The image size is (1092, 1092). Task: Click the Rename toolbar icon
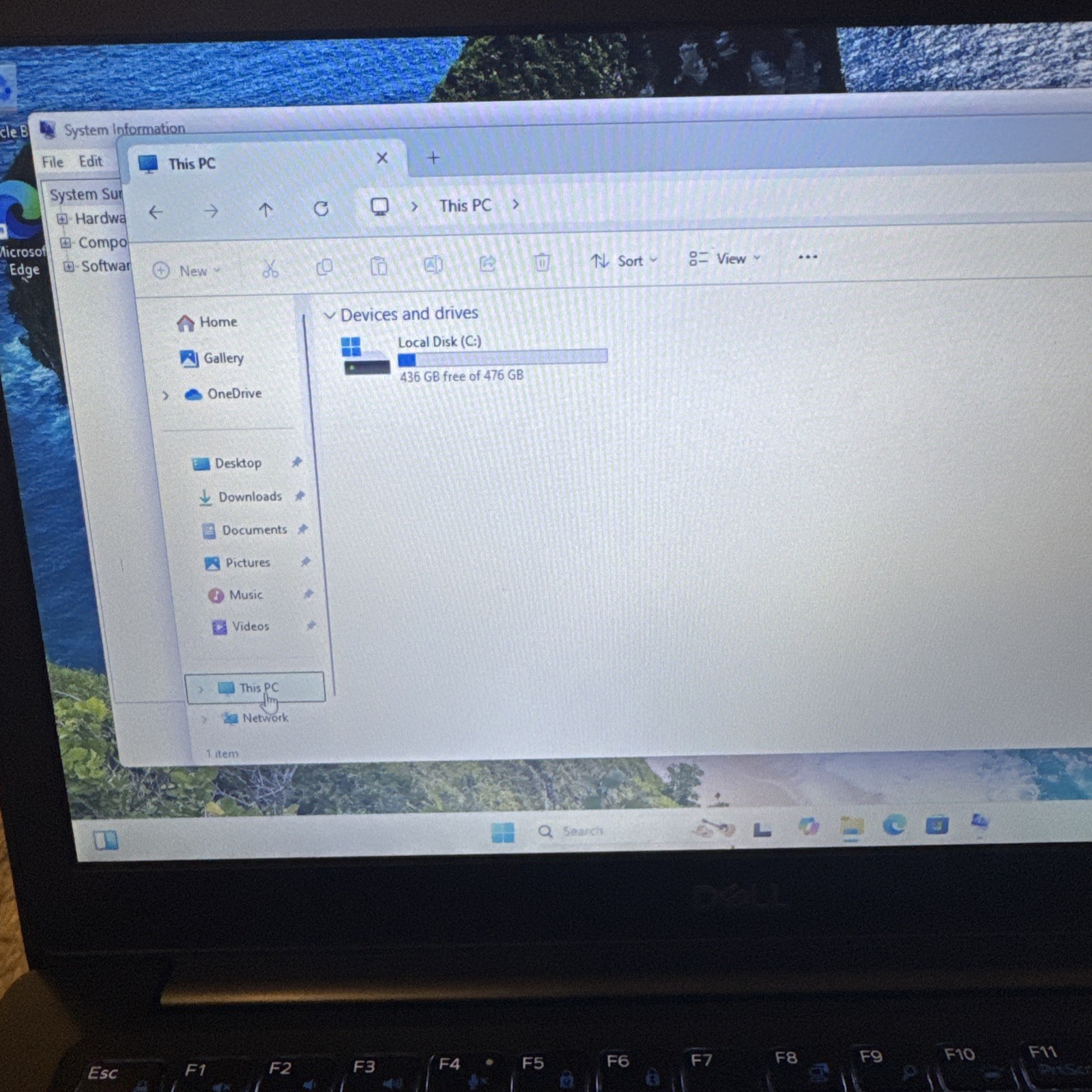point(433,264)
